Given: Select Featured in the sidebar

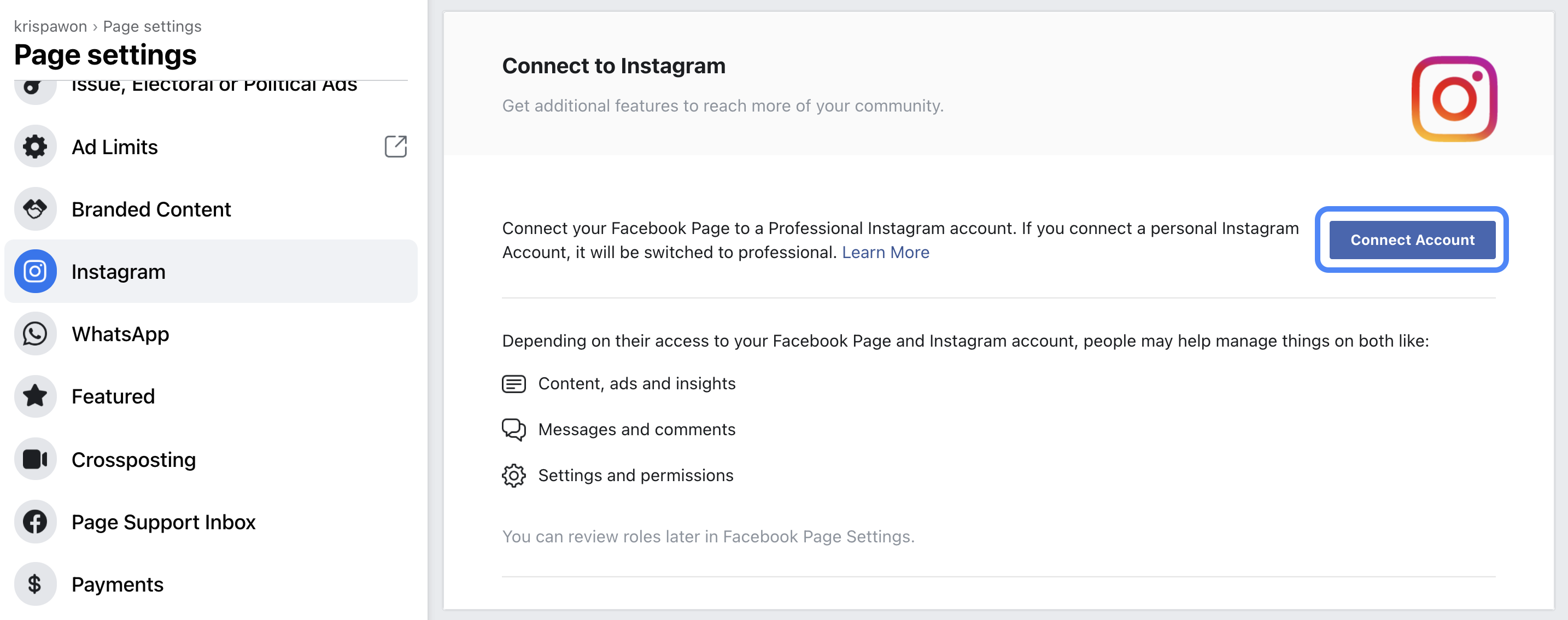Looking at the screenshot, I should (x=113, y=396).
